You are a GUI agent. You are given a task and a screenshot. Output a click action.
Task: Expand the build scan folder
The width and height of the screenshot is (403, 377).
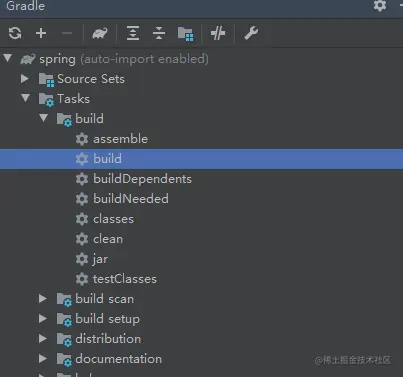pyautogui.click(x=42, y=299)
